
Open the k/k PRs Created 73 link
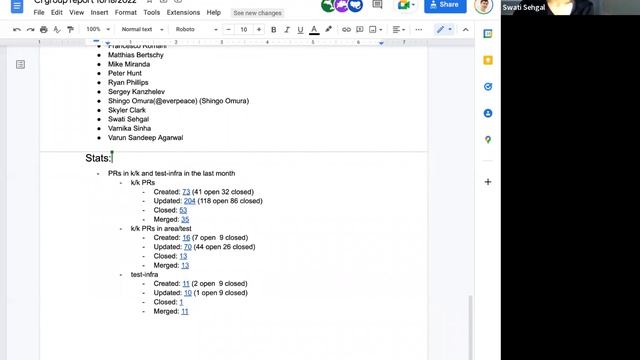186,192
